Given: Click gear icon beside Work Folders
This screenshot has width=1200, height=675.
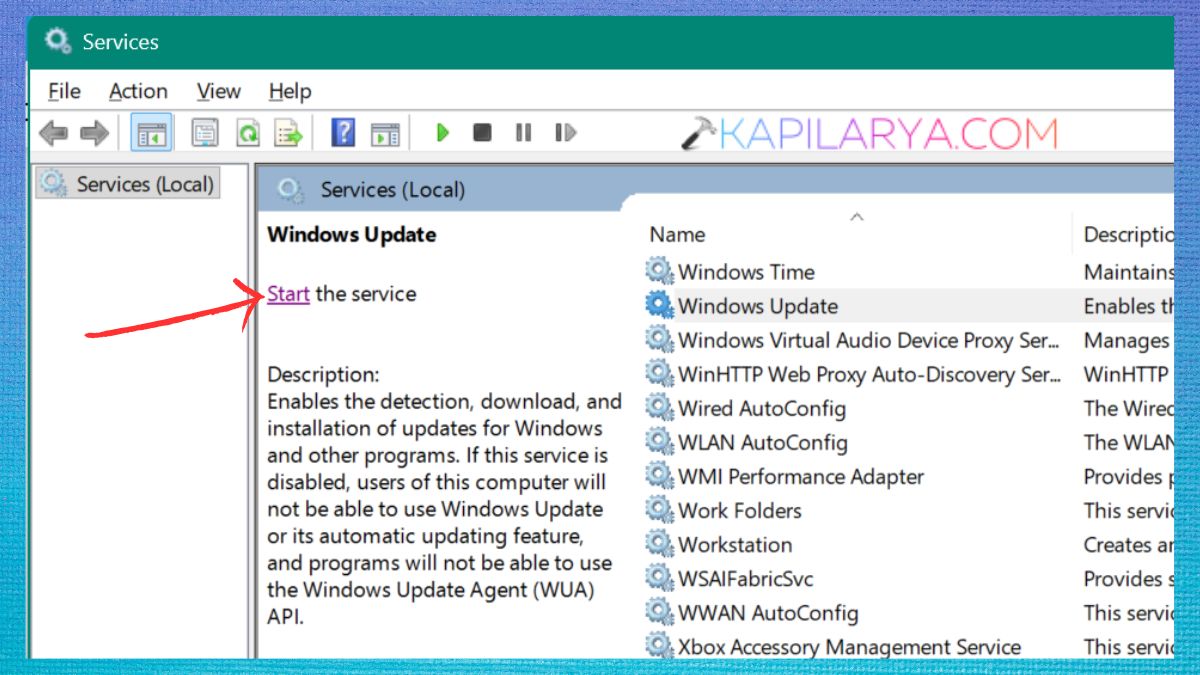Looking at the screenshot, I should point(660,509).
